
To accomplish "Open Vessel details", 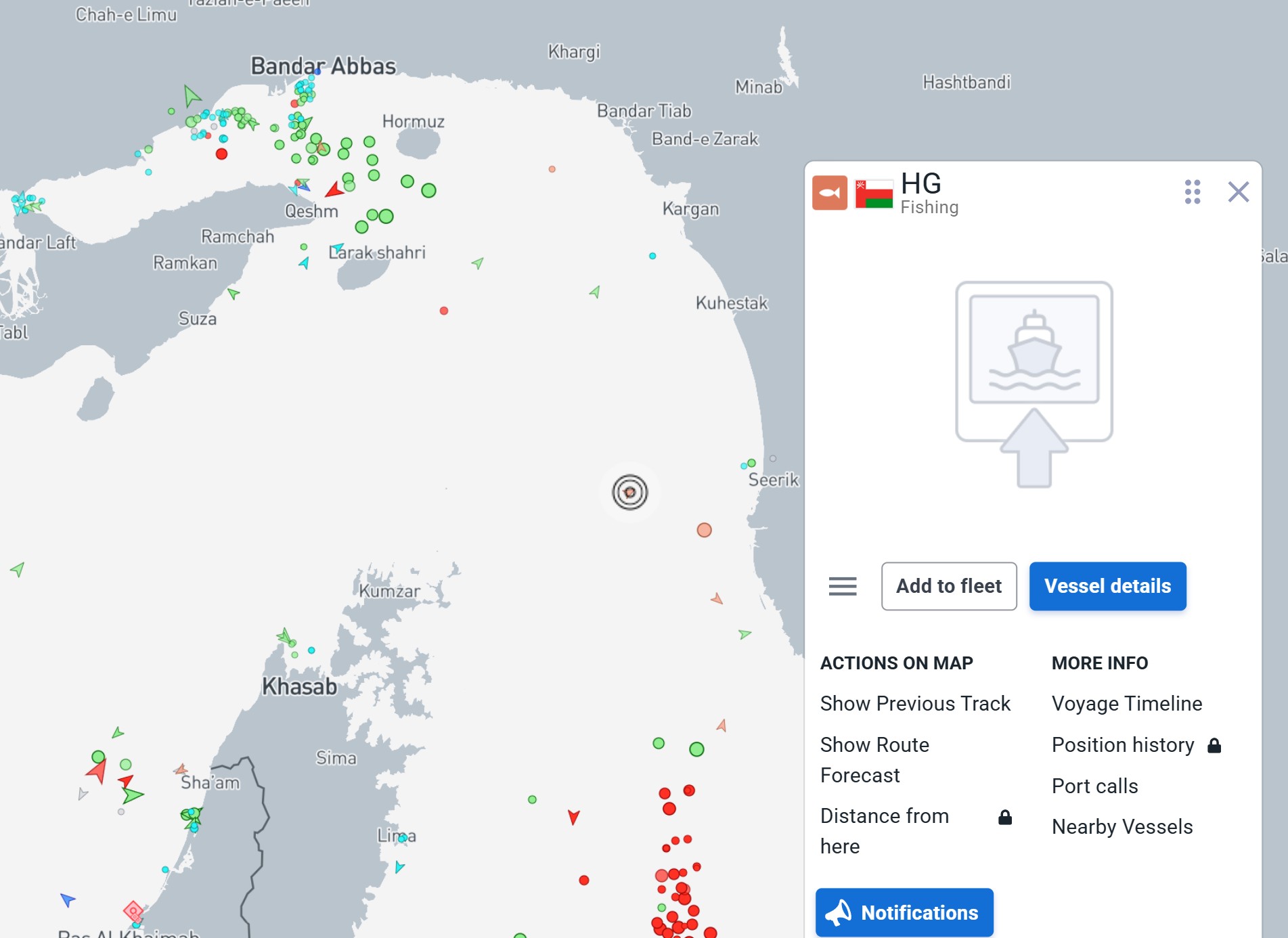I will coord(1107,586).
